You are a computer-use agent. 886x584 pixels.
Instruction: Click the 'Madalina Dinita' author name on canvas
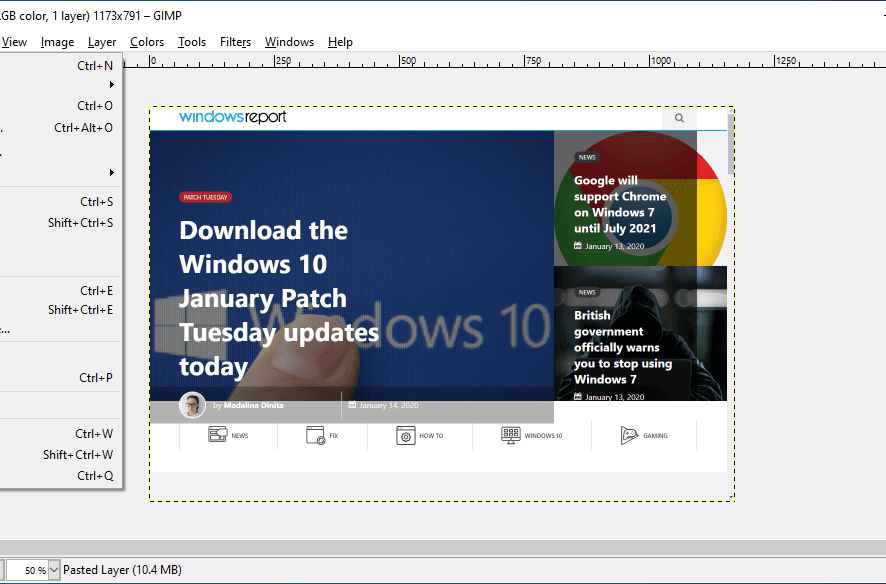[x=254, y=405]
